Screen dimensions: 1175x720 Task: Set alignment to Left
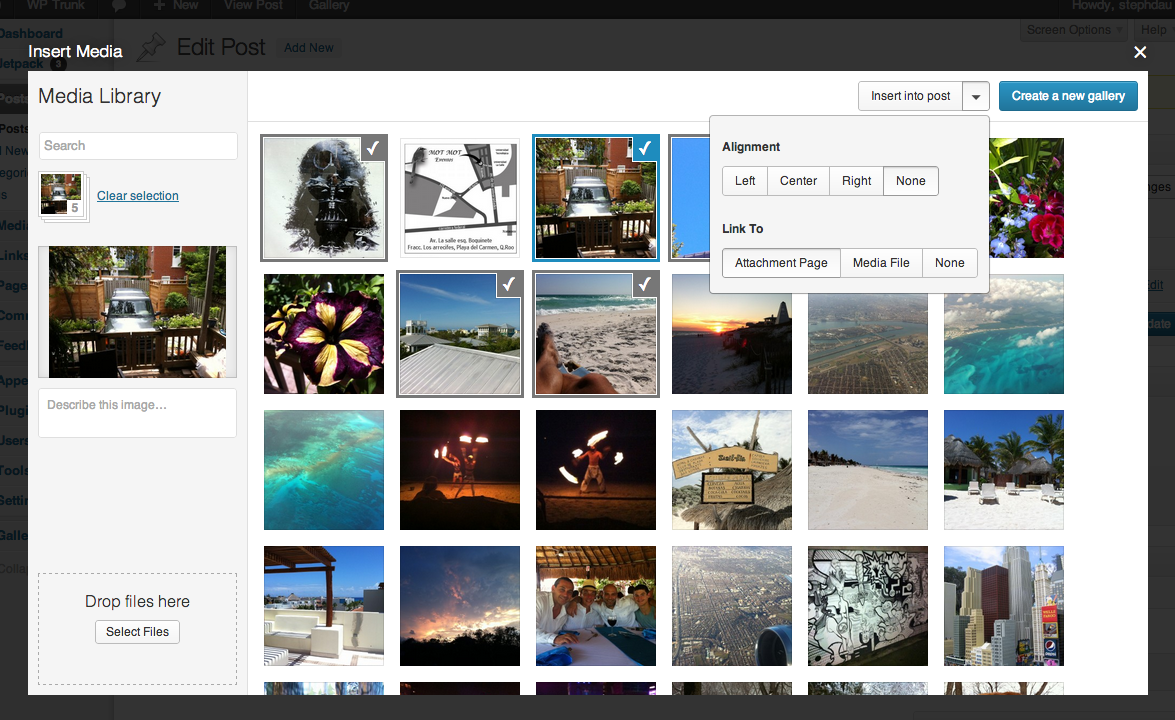pos(745,181)
